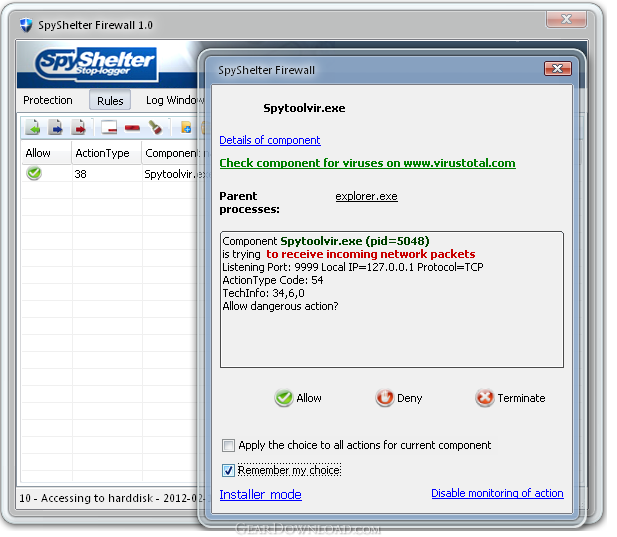Click the brush clear-rules icon

pyautogui.click(x=155, y=128)
